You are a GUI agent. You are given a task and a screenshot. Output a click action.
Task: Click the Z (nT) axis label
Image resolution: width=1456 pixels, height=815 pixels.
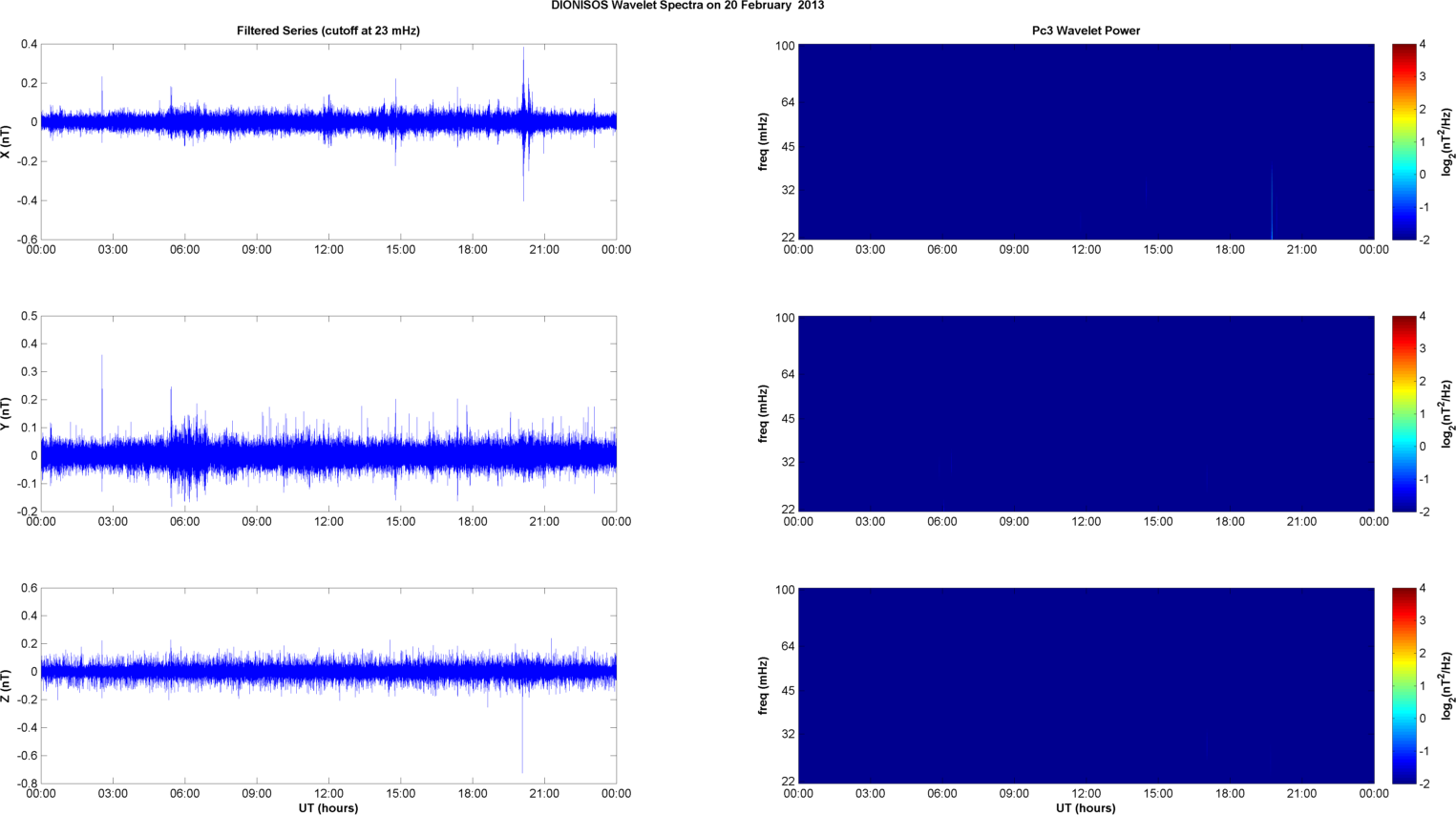(x=7, y=685)
